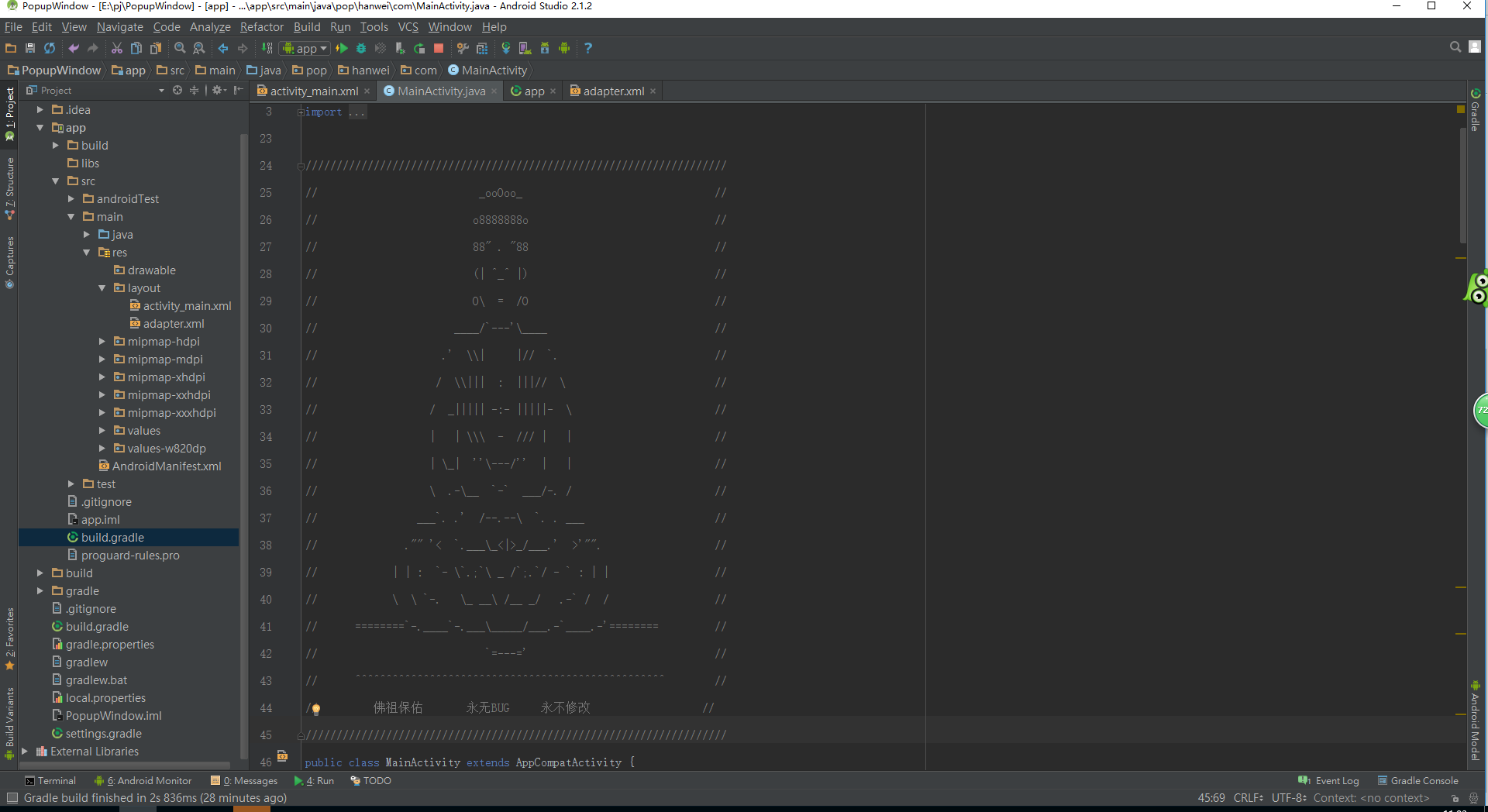The width and height of the screenshot is (1488, 812).
Task: Stop the running app with red square
Action: coord(439,48)
